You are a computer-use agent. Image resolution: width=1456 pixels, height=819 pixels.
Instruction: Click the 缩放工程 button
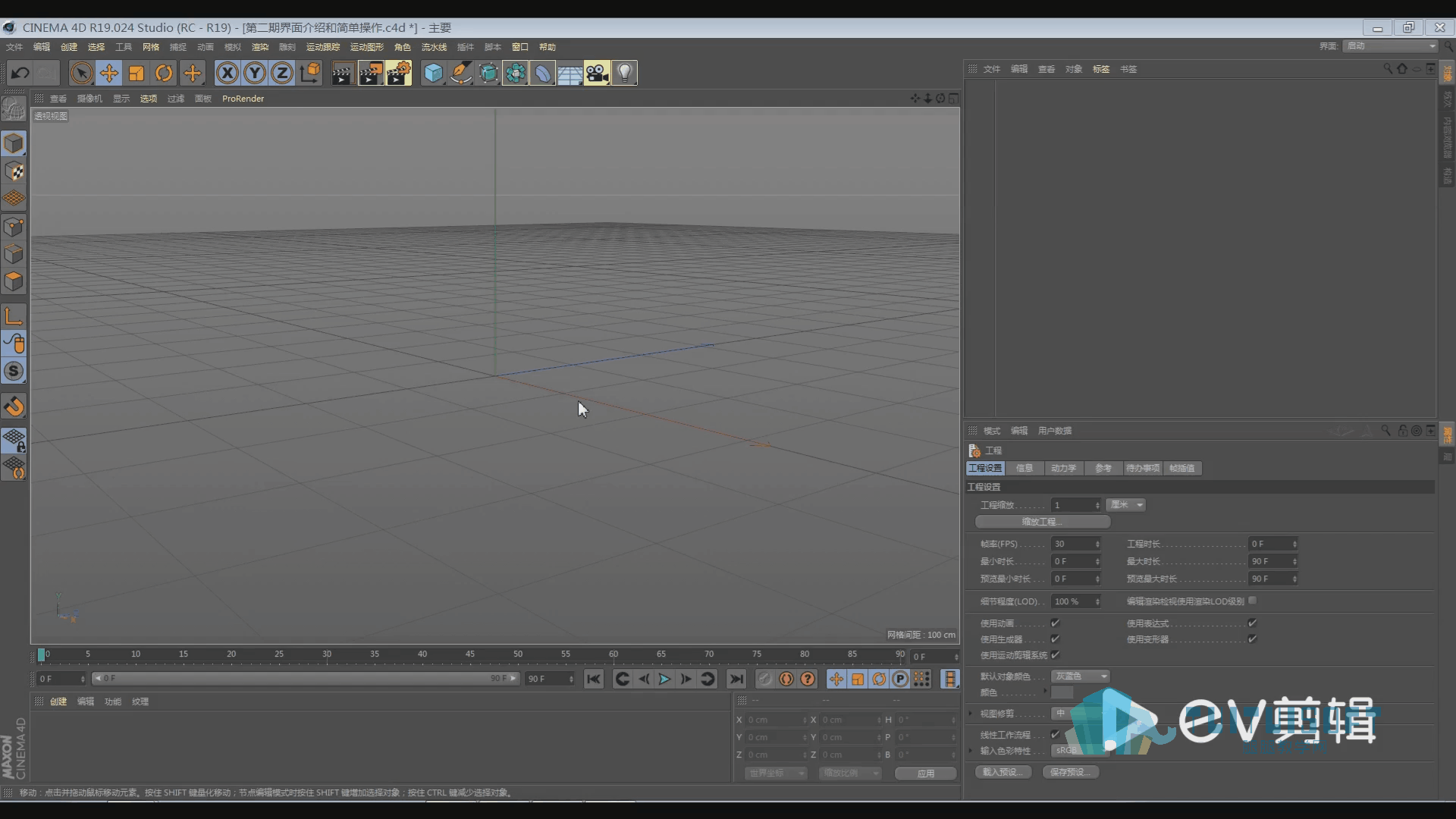pyautogui.click(x=1043, y=522)
